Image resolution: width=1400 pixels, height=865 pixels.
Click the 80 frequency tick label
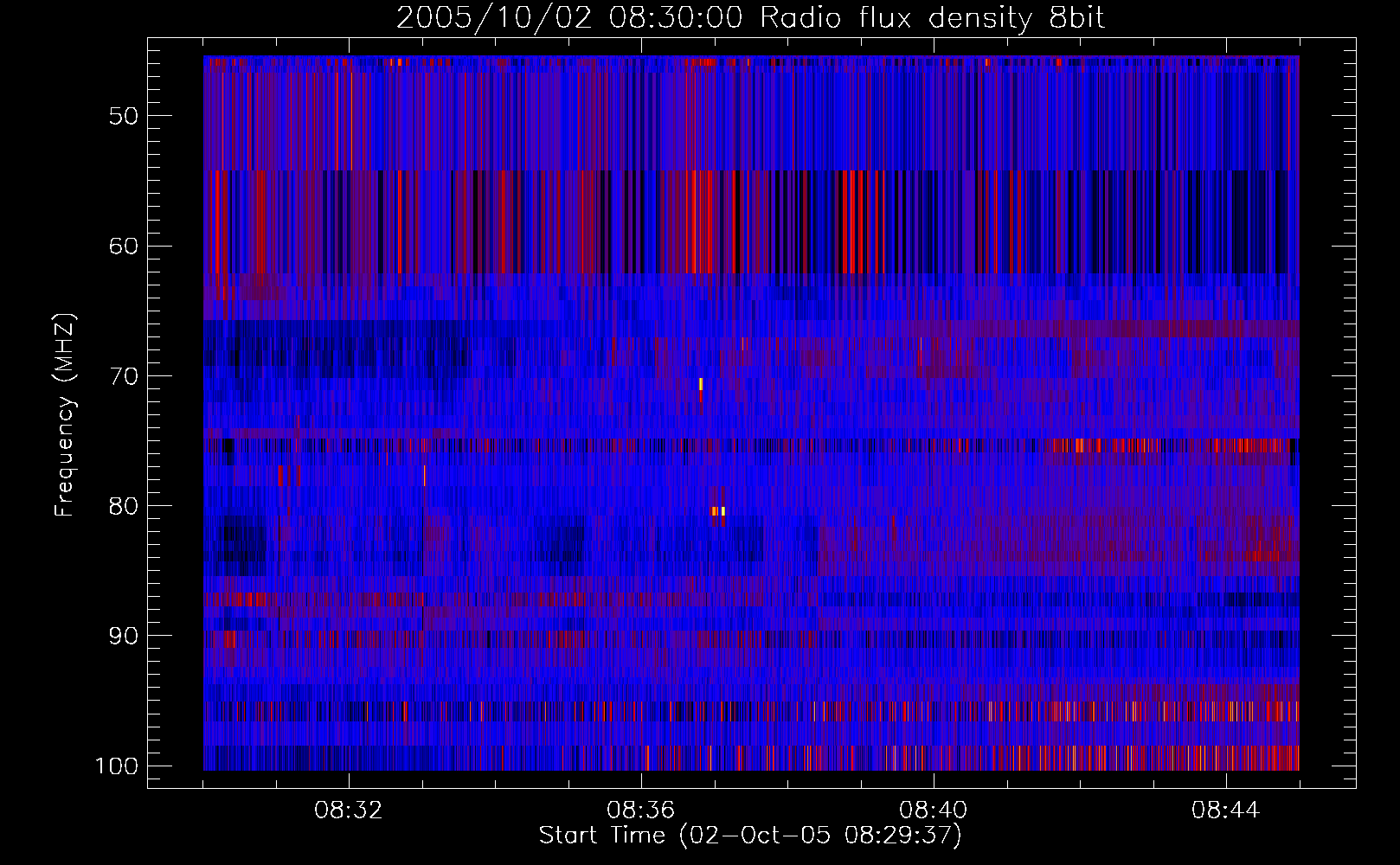124,505
